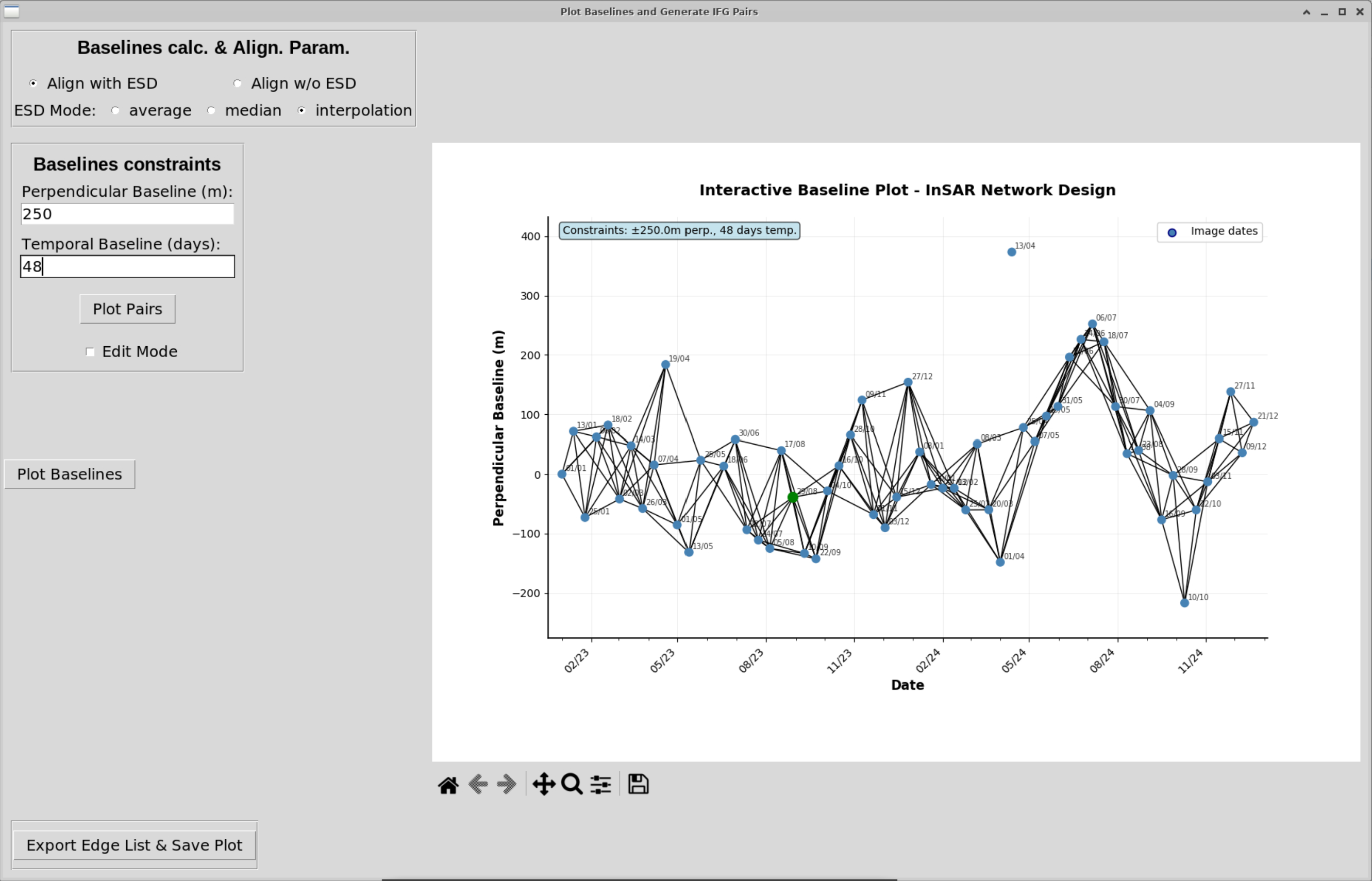Click the Save figure floppy disk icon
1372x881 pixels.
click(639, 784)
